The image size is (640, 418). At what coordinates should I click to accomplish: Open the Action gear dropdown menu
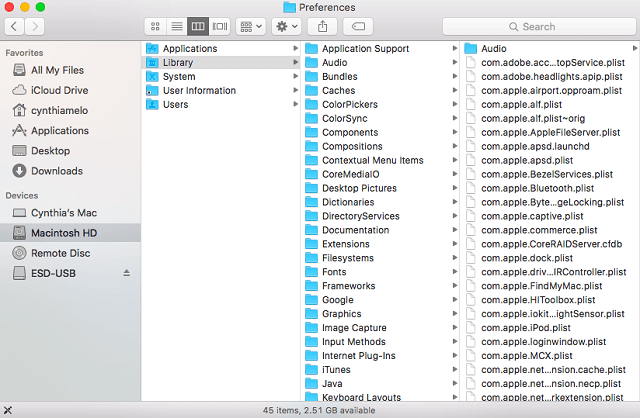pos(287,26)
